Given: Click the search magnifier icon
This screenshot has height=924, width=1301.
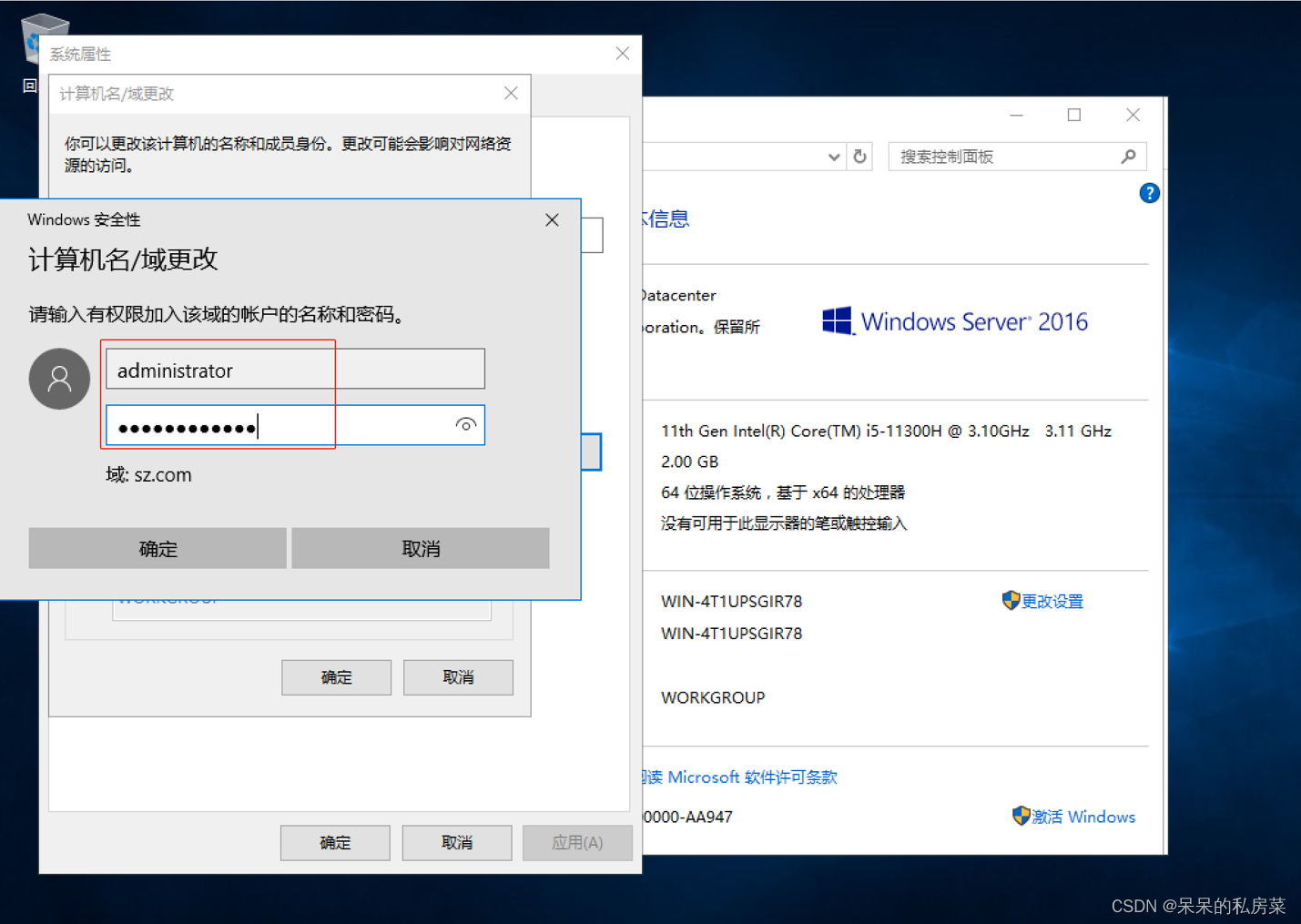Looking at the screenshot, I should pos(1128,157).
